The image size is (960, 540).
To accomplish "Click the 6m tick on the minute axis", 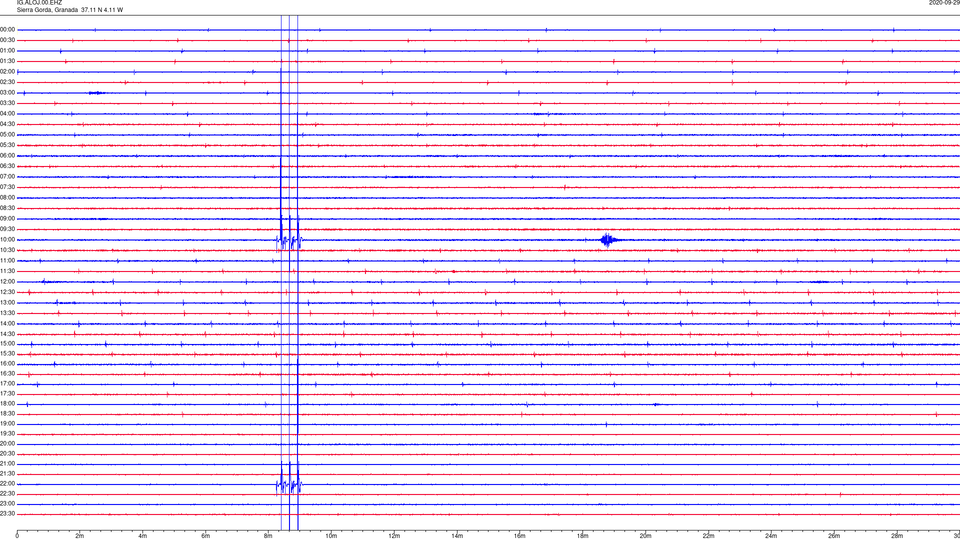I will 206,536.
